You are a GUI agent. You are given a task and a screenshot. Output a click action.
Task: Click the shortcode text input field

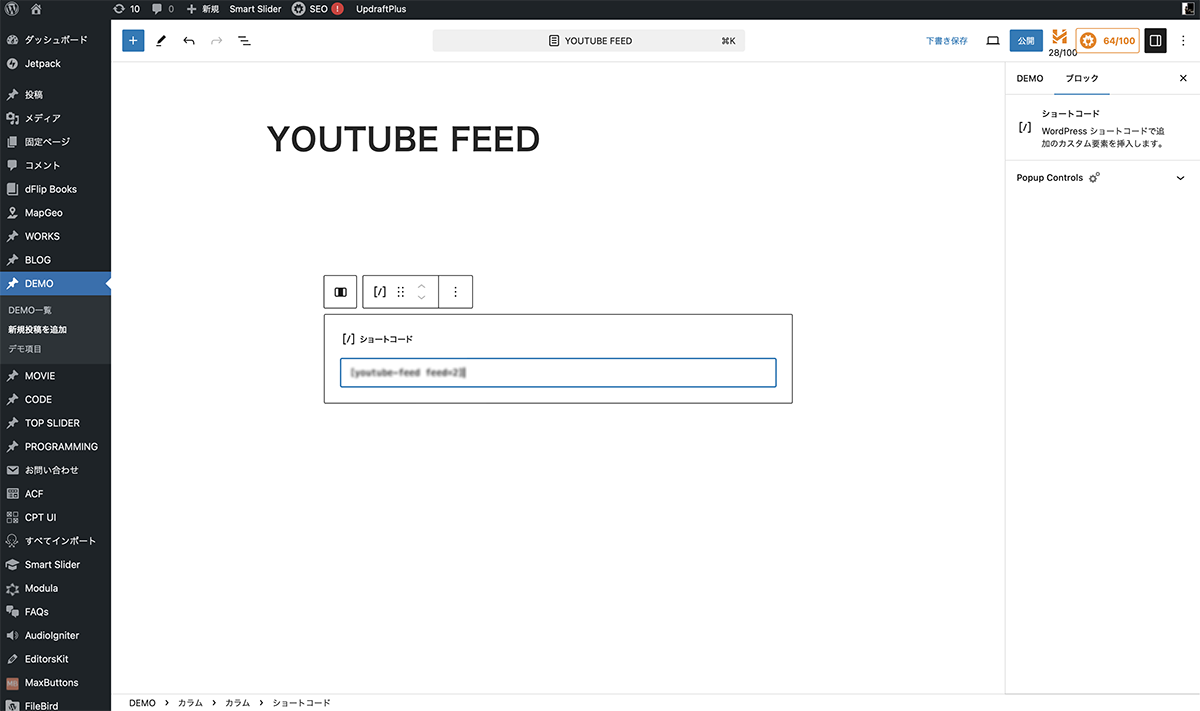click(x=558, y=373)
